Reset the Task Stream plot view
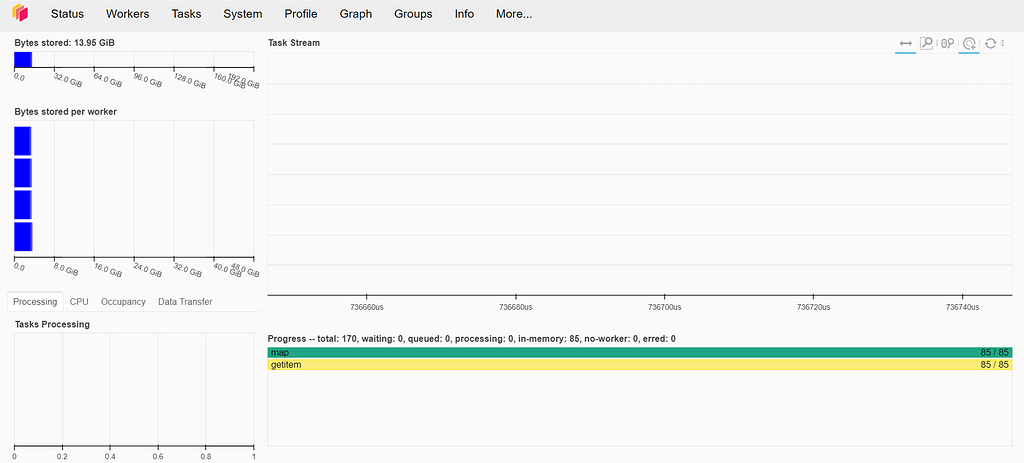Screen dimensions: 1024x463 [x=990, y=44]
